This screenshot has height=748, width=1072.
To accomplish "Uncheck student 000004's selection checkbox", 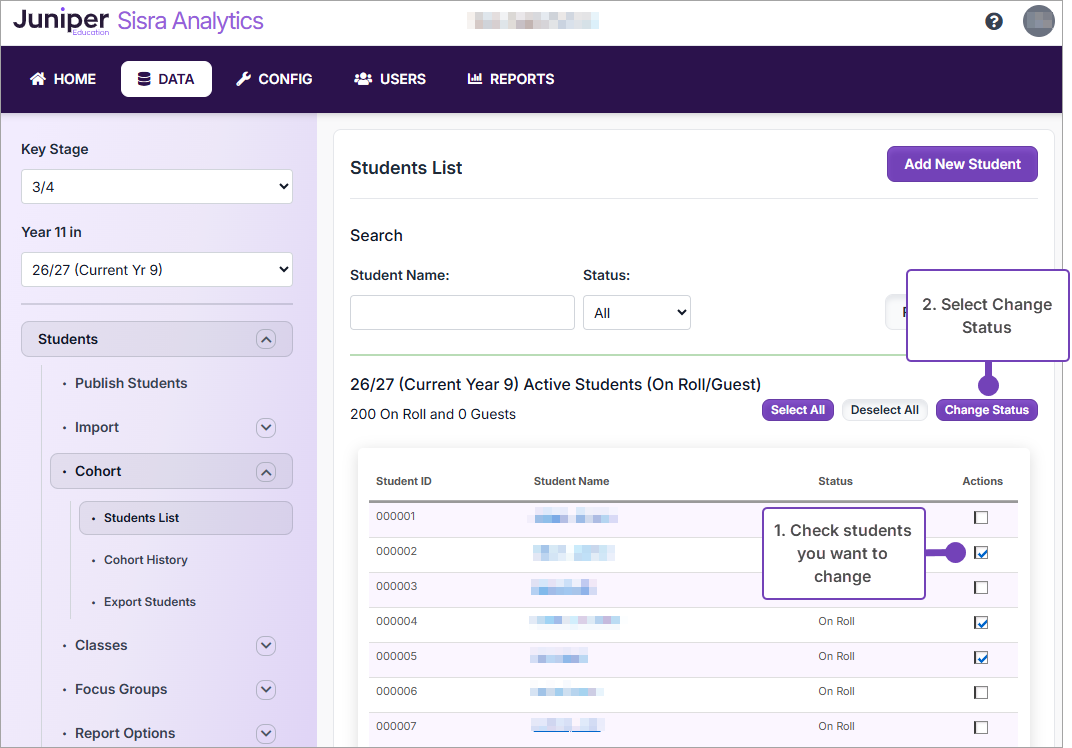I will (x=981, y=622).
